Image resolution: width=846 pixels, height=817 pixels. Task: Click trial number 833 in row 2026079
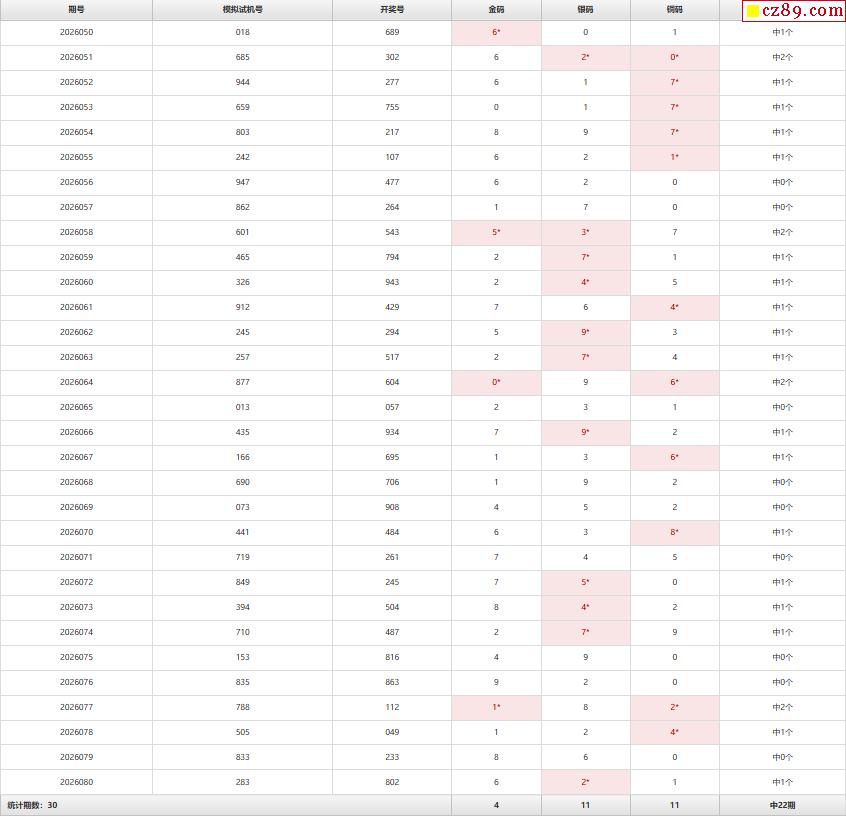[242, 757]
